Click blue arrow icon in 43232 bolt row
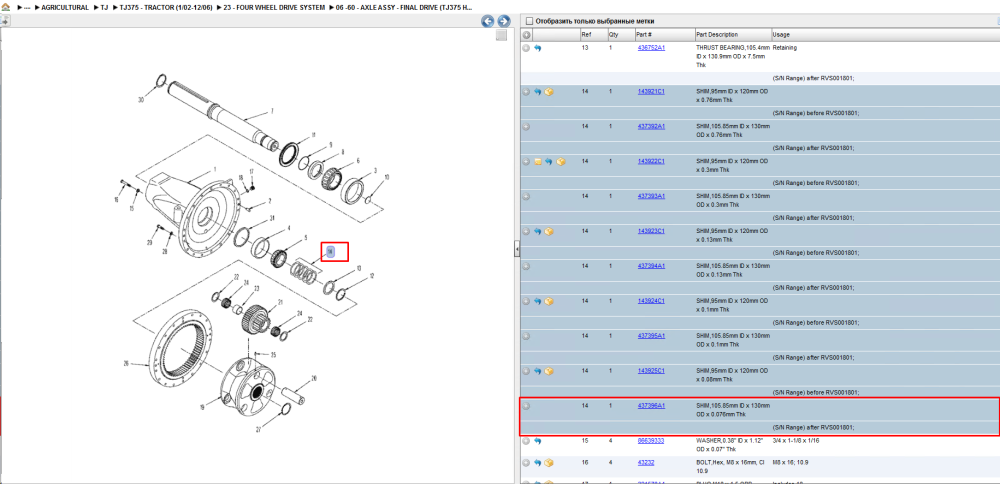 point(538,463)
